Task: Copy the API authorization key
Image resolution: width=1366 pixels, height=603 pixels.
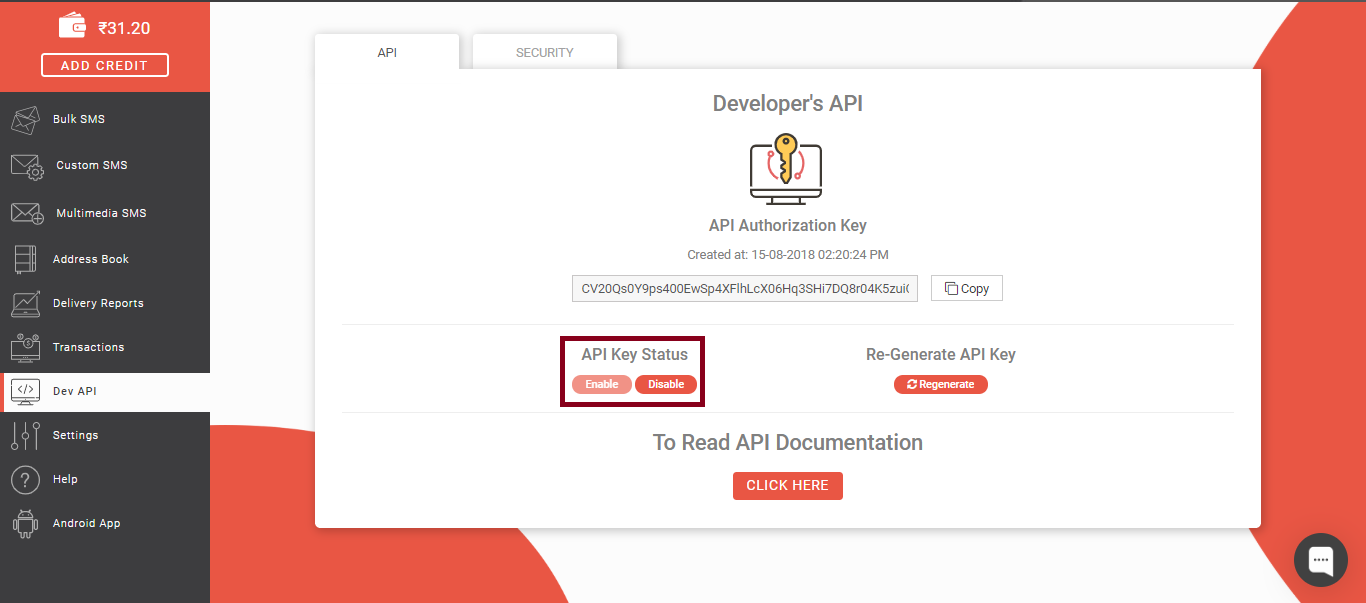Action: click(x=967, y=288)
